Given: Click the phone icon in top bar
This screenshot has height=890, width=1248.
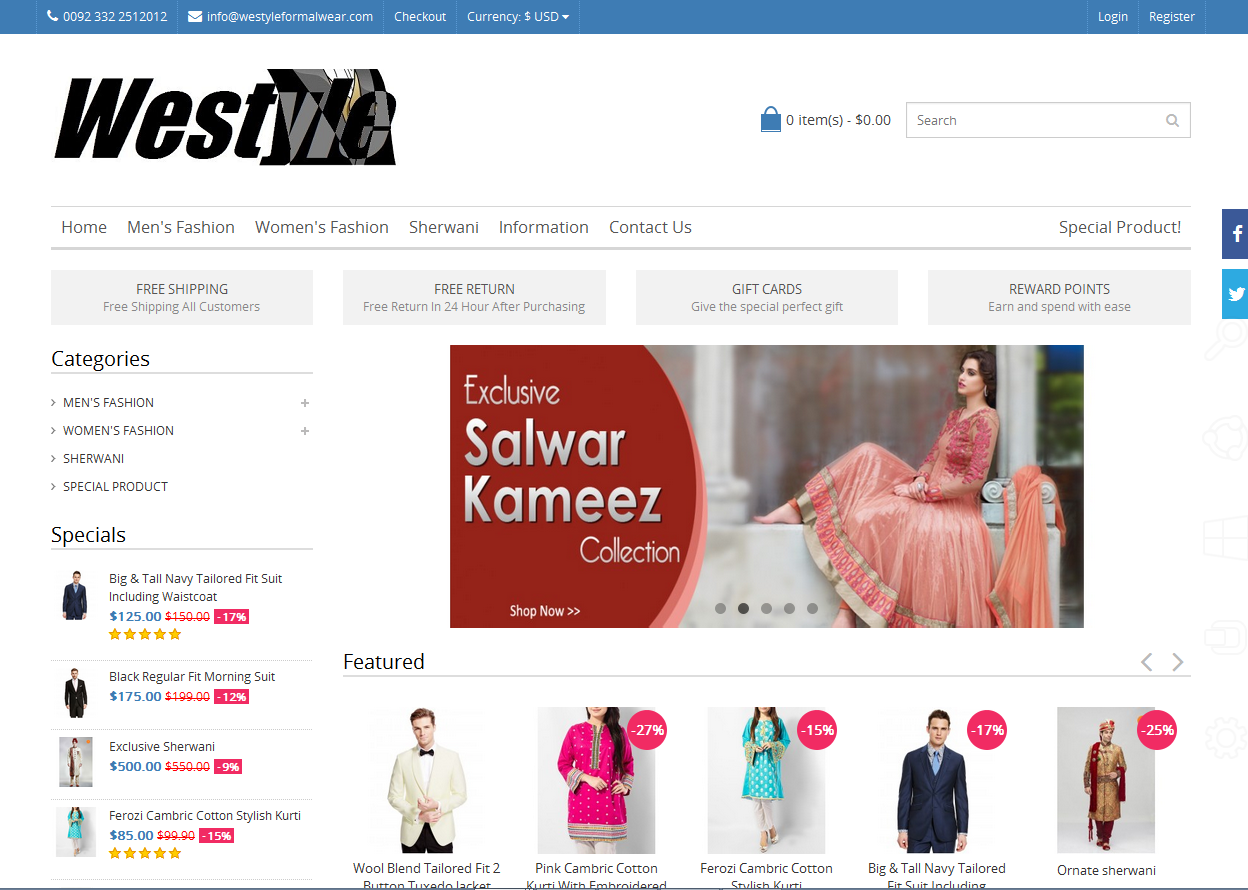Looking at the screenshot, I should [x=53, y=17].
